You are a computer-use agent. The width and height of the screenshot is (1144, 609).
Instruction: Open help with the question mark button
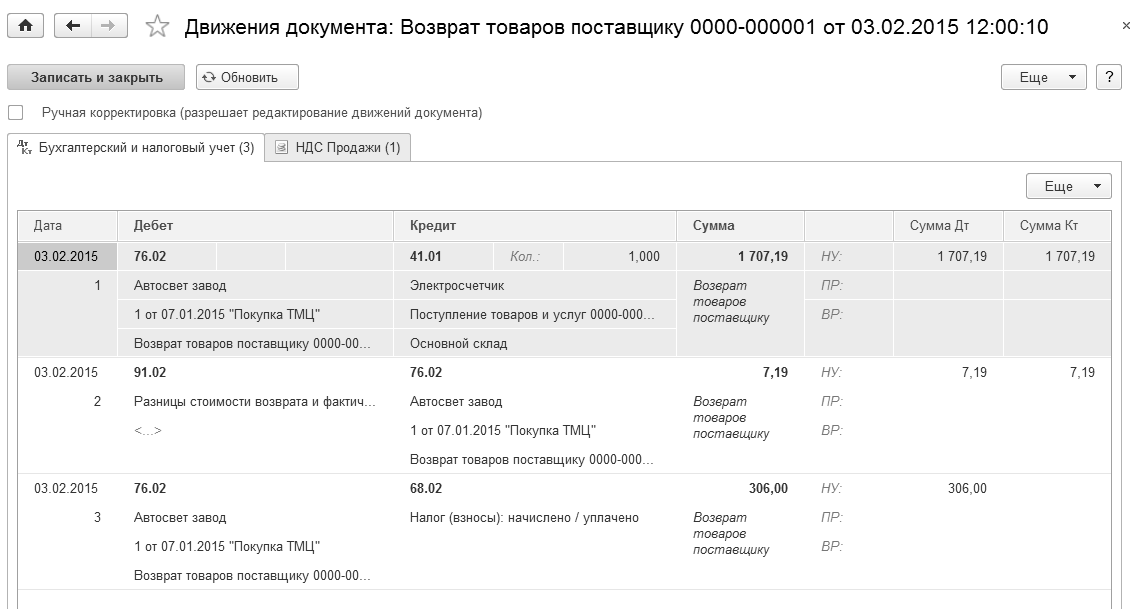[x=1108, y=77]
